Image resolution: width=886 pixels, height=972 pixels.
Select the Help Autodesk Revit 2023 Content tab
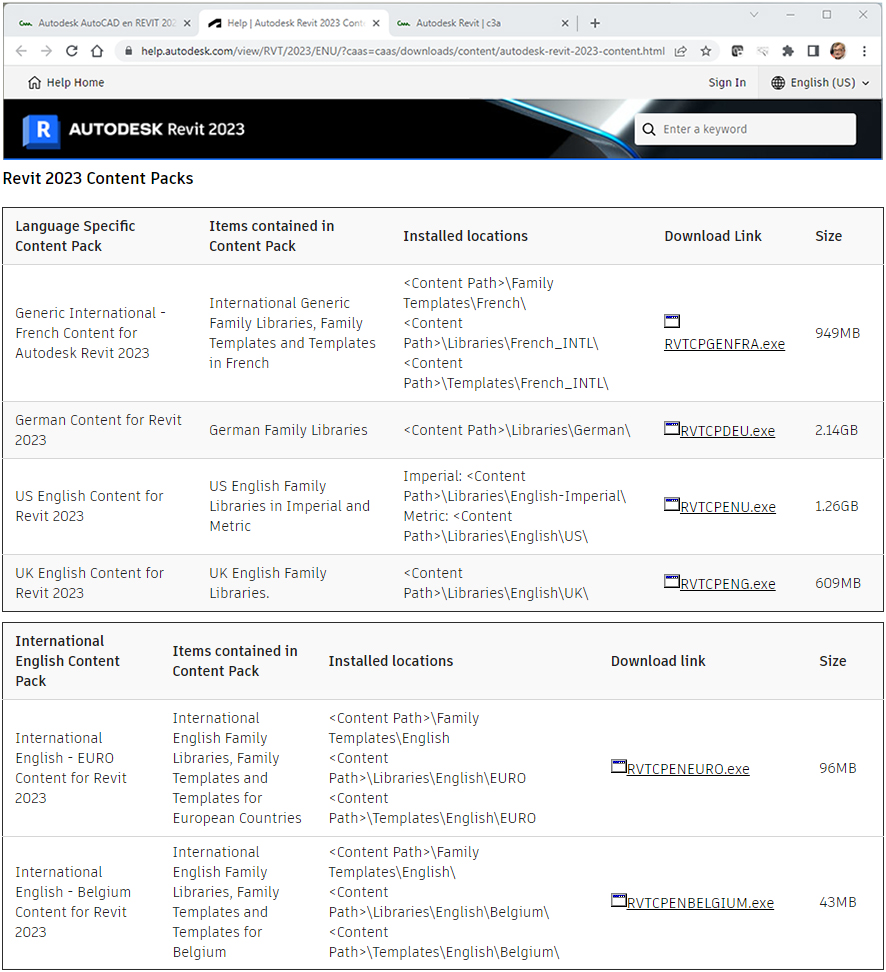pyautogui.click(x=293, y=23)
